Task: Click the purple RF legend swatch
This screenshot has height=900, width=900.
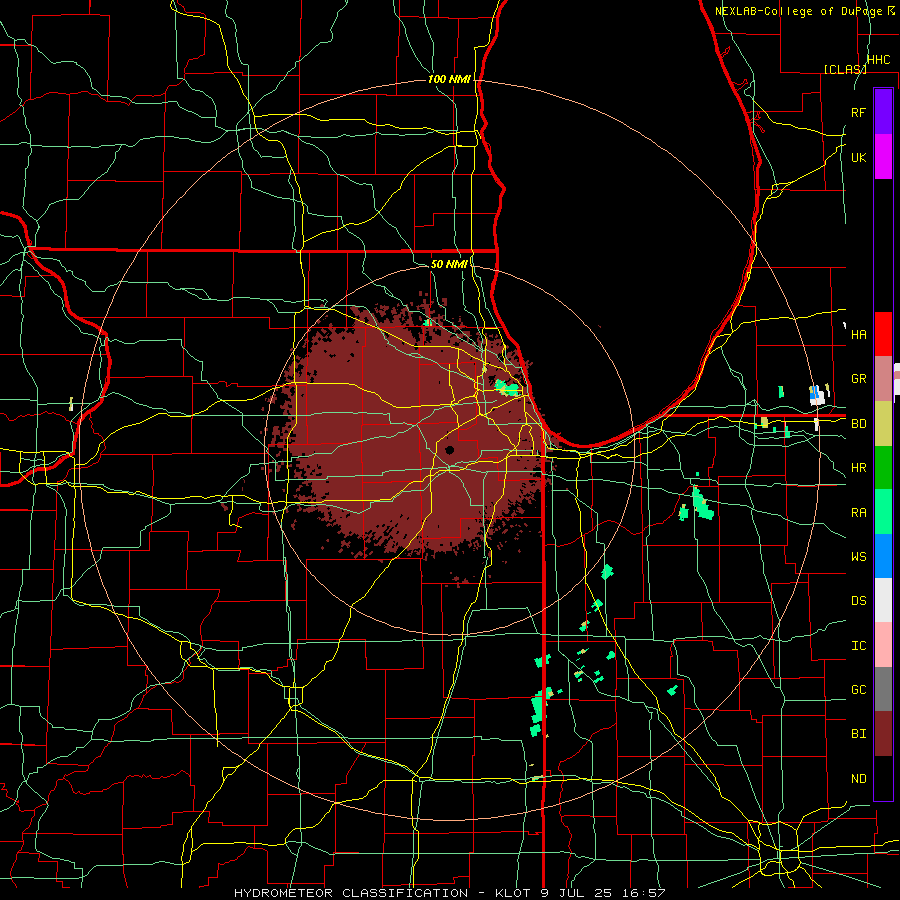Action: [x=883, y=112]
